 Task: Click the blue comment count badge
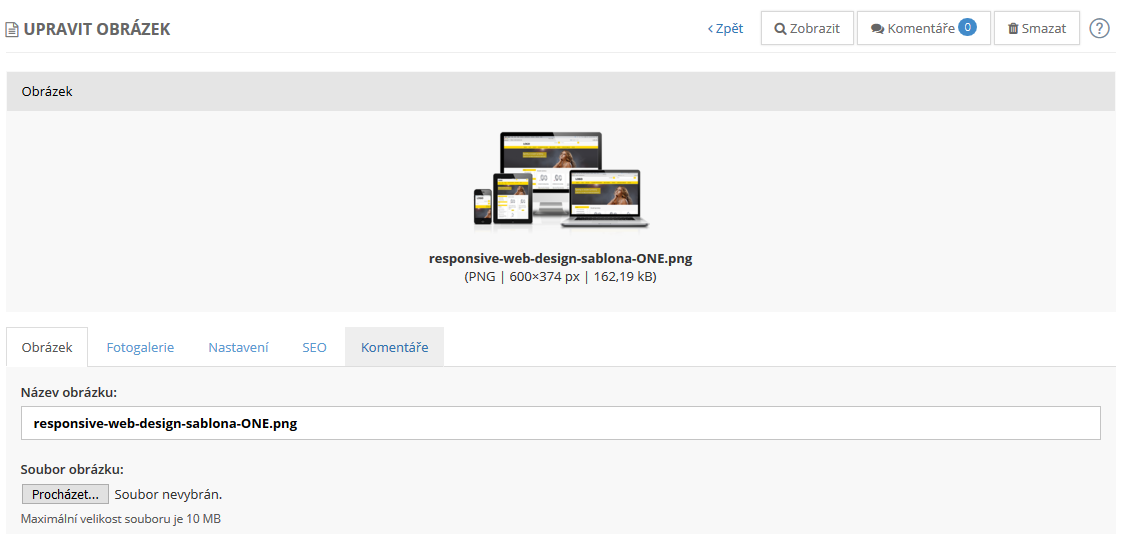tap(967, 27)
